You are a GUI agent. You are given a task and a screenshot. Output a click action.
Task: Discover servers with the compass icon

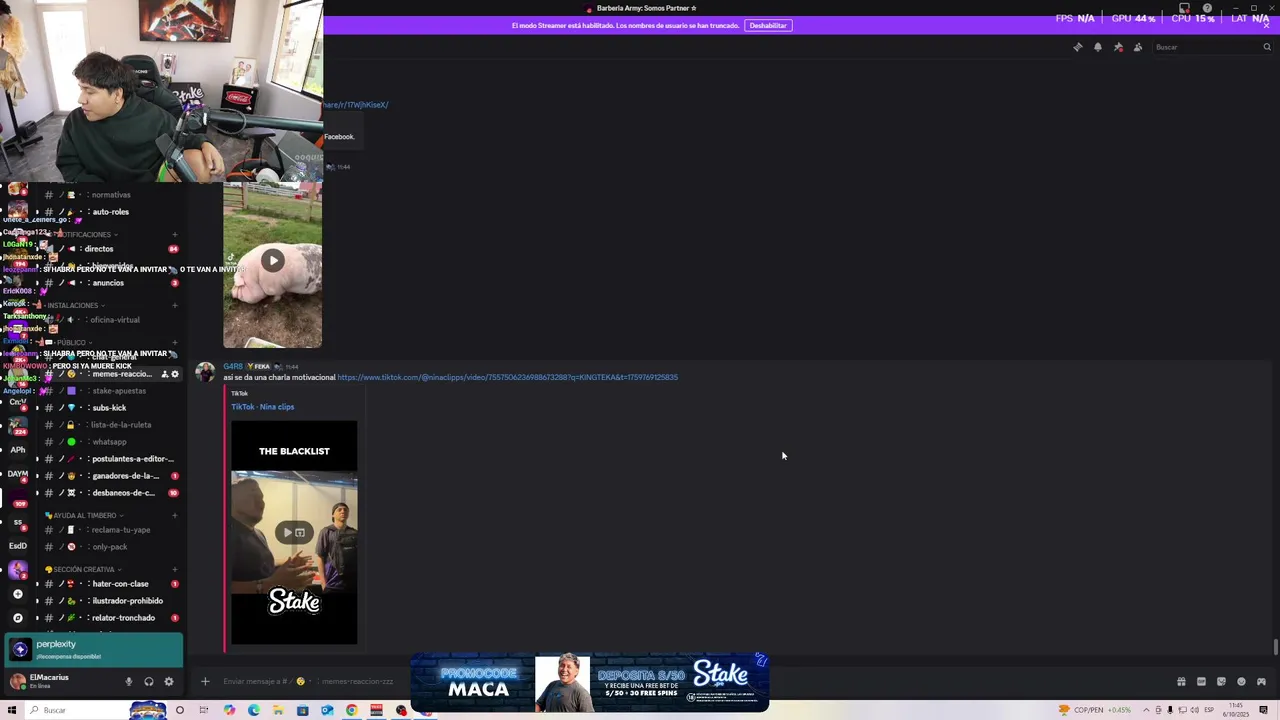pyautogui.click(x=17, y=618)
